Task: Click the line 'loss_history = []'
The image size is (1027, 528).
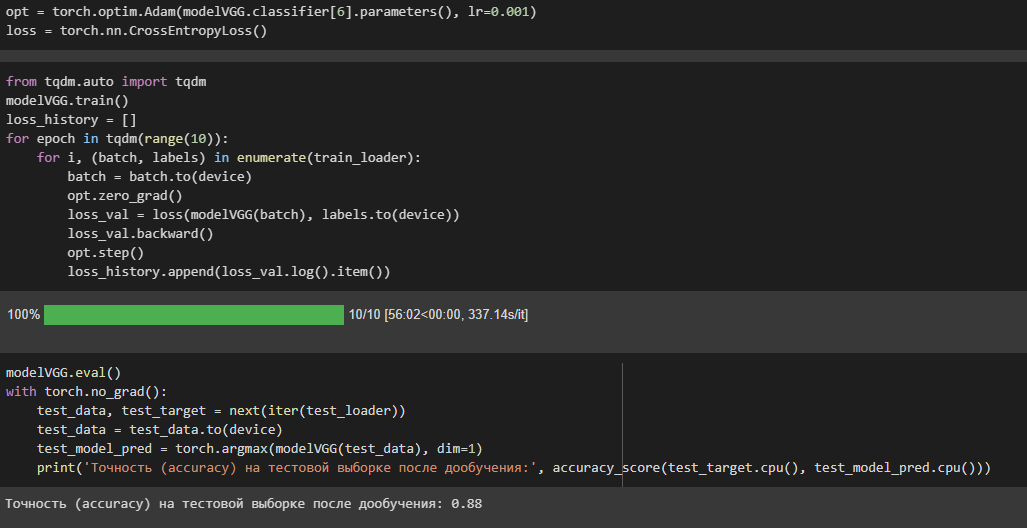Action: tap(71, 120)
